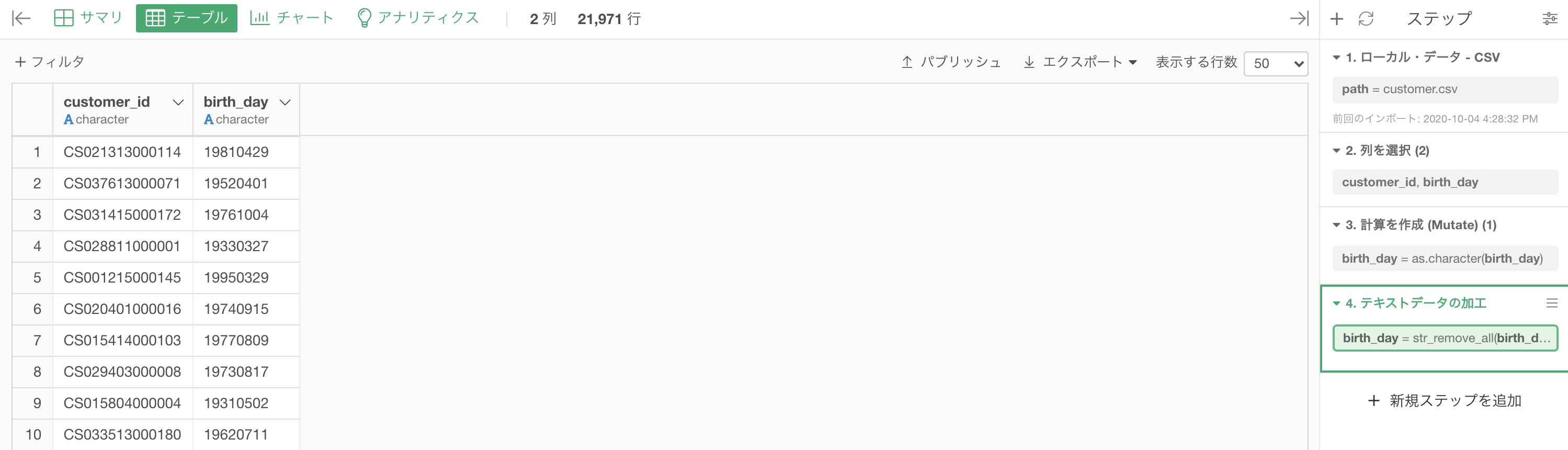The image size is (1568, 450).
Task: Collapse the steps panel with the right arrow icon
Action: click(1298, 18)
